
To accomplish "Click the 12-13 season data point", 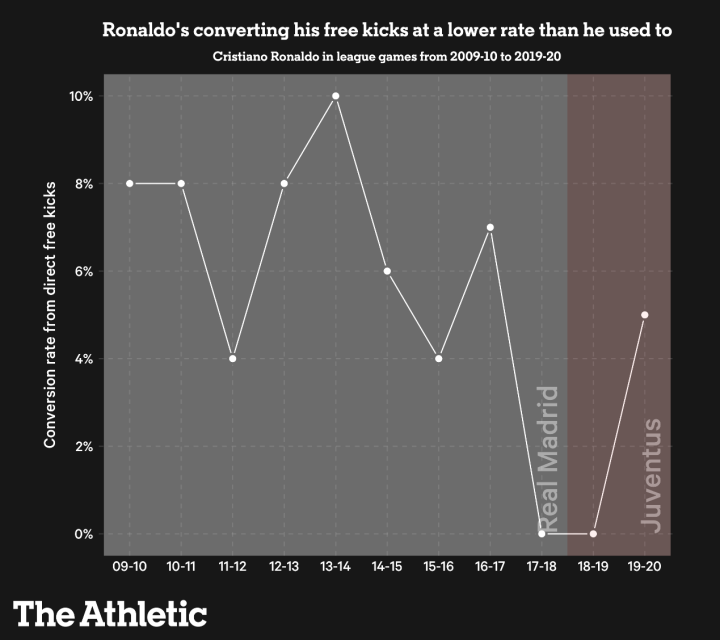I will click(x=284, y=184).
